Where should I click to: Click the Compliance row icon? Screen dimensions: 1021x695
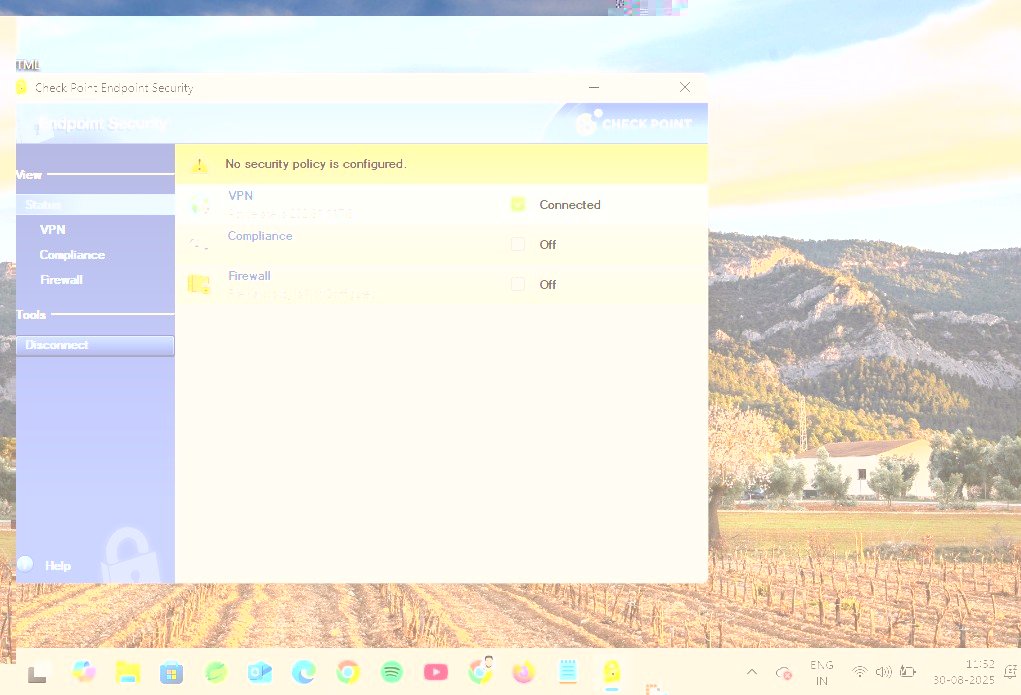[x=199, y=244]
